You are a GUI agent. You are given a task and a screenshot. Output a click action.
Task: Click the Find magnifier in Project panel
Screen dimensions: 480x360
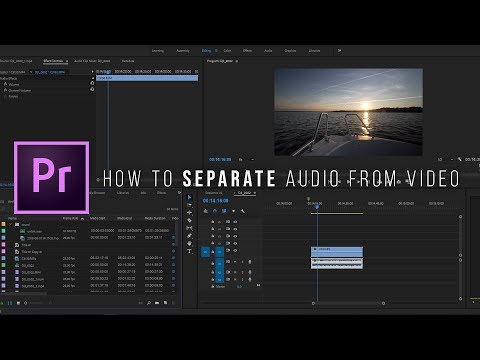click(149, 303)
